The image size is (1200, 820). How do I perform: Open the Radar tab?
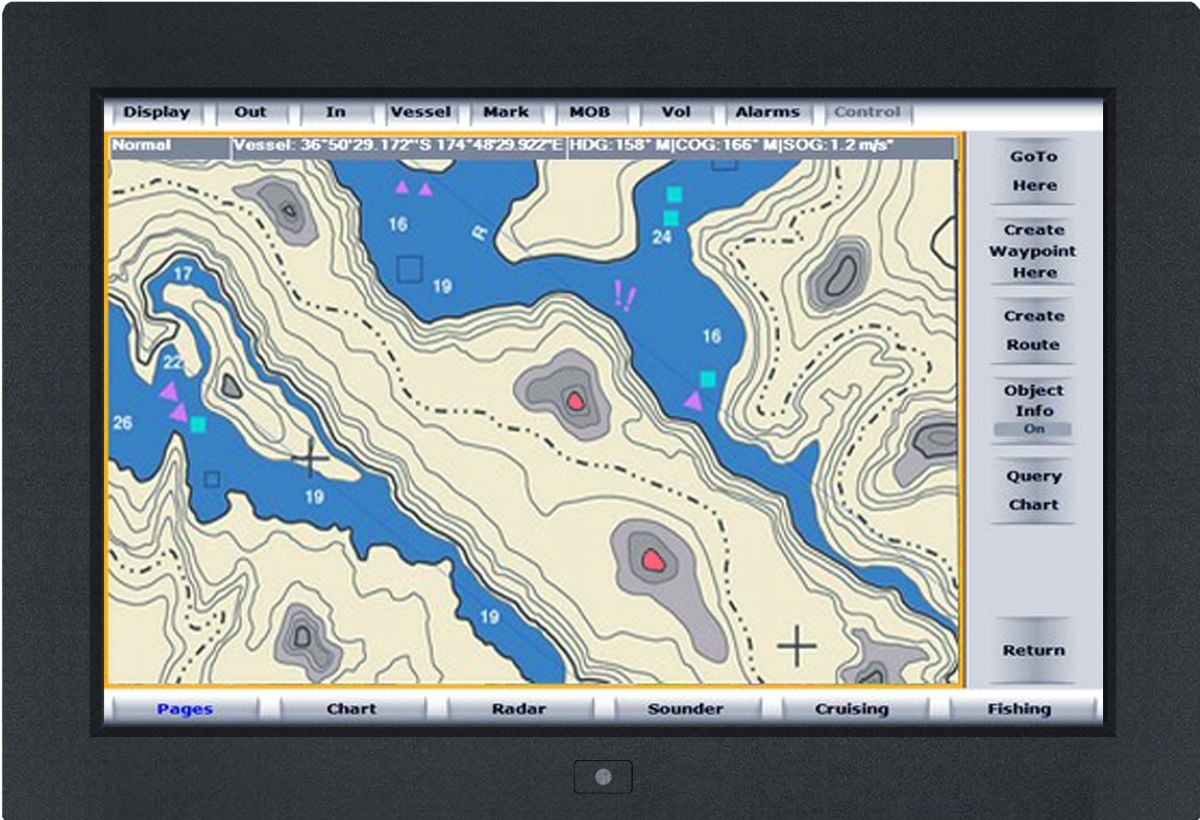519,709
